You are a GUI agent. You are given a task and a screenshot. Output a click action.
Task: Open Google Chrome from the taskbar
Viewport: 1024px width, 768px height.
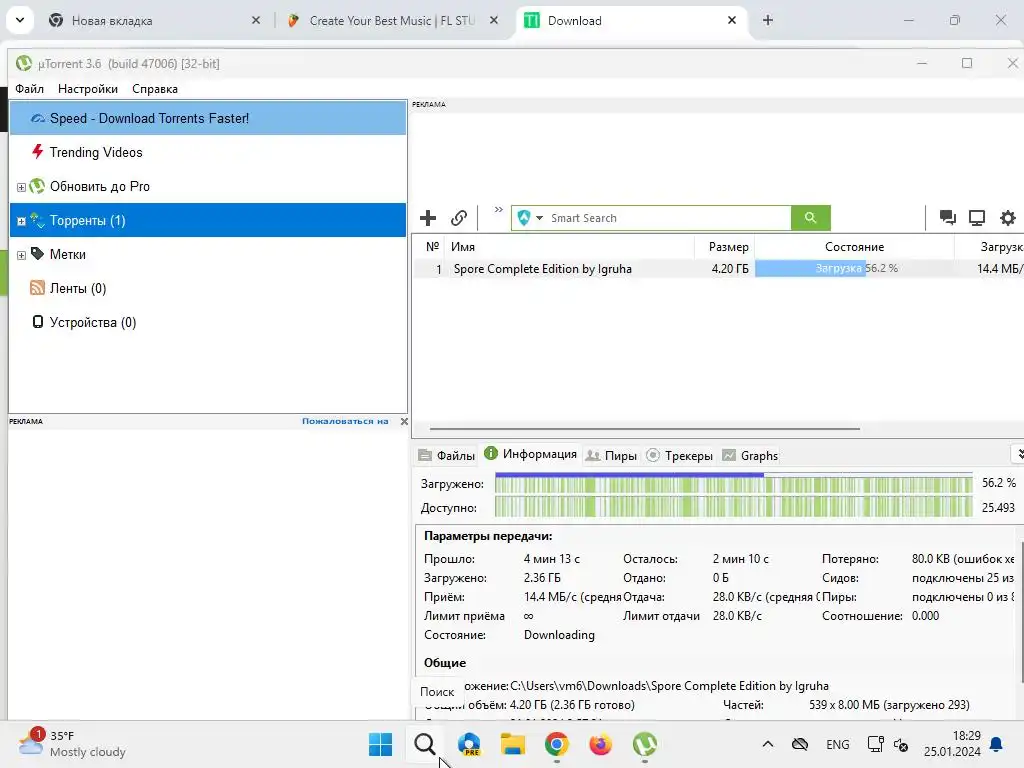556,744
